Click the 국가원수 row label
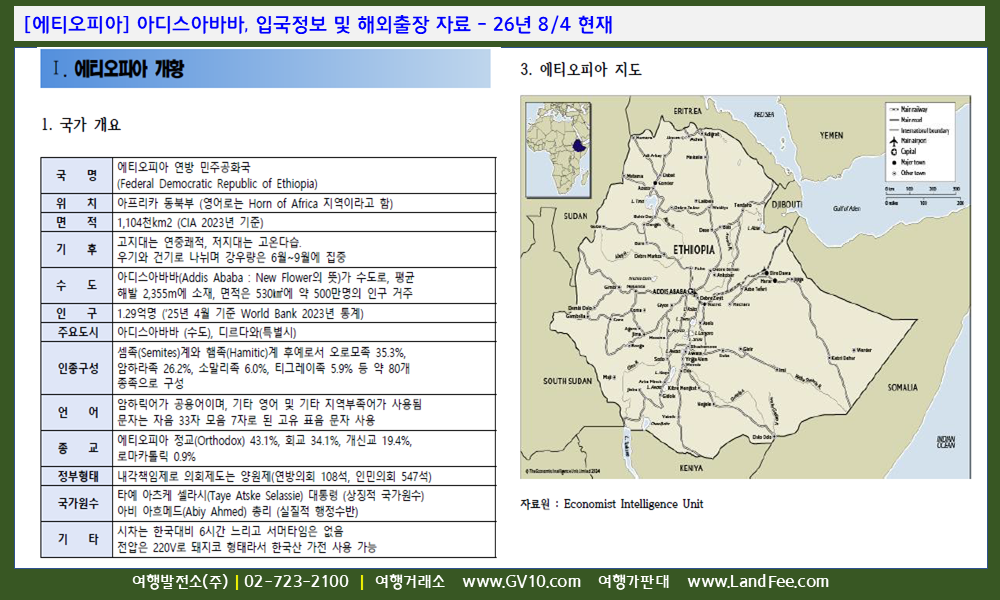This screenshot has height=600, width=1000. 77,504
